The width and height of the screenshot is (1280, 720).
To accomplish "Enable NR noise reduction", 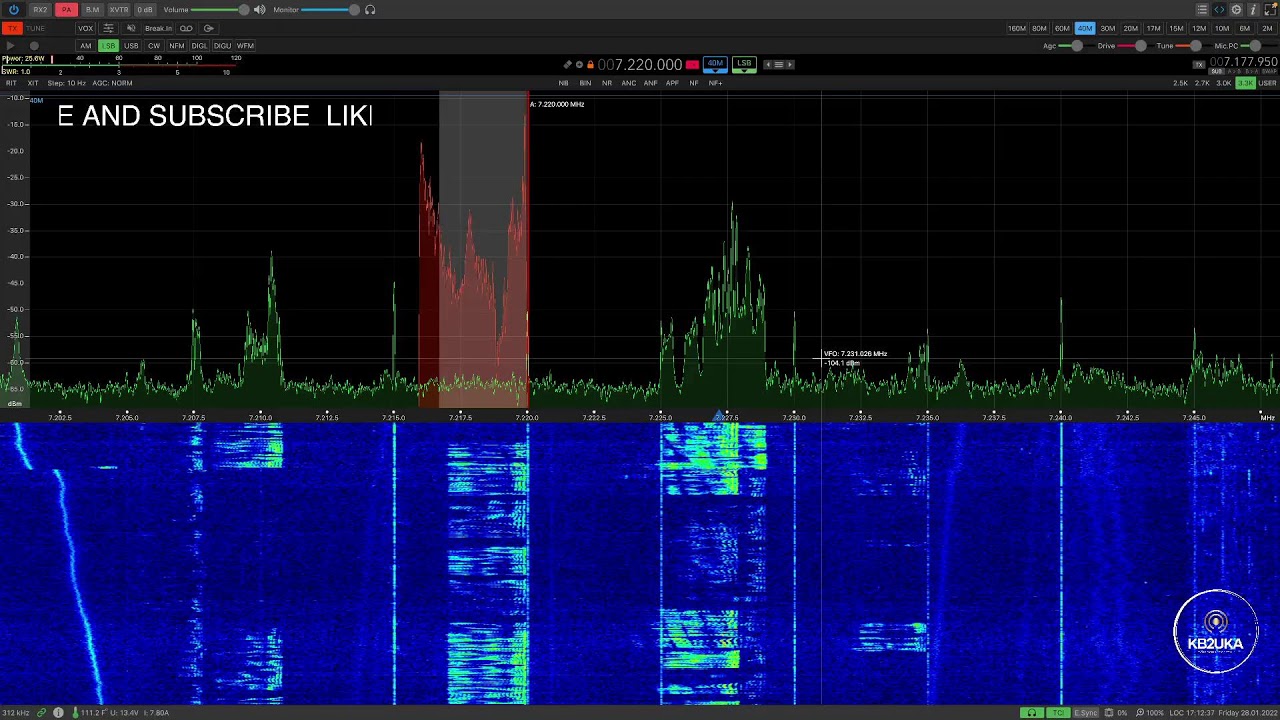I will pyautogui.click(x=607, y=83).
